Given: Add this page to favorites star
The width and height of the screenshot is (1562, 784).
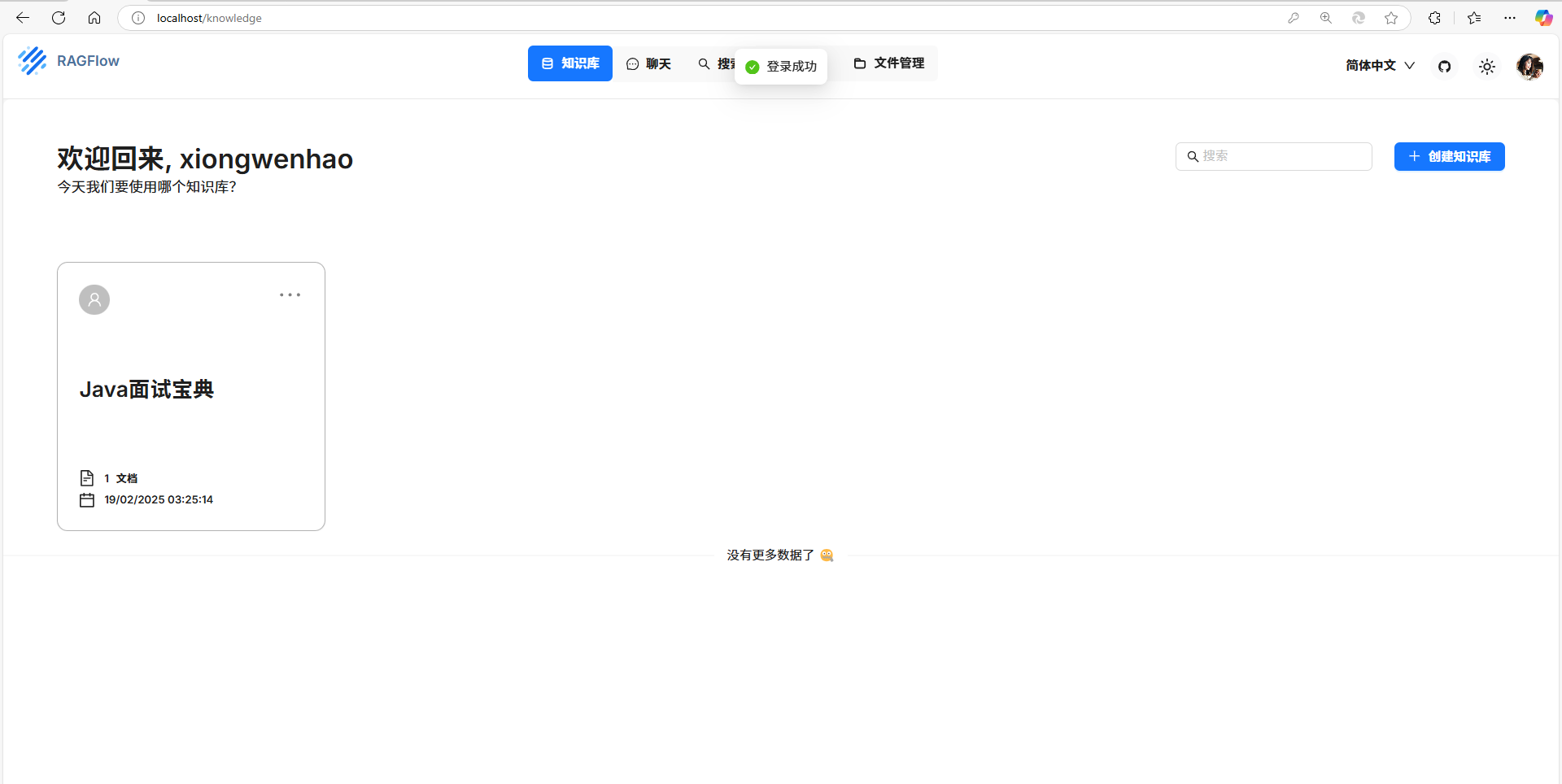Looking at the screenshot, I should click(x=1391, y=18).
